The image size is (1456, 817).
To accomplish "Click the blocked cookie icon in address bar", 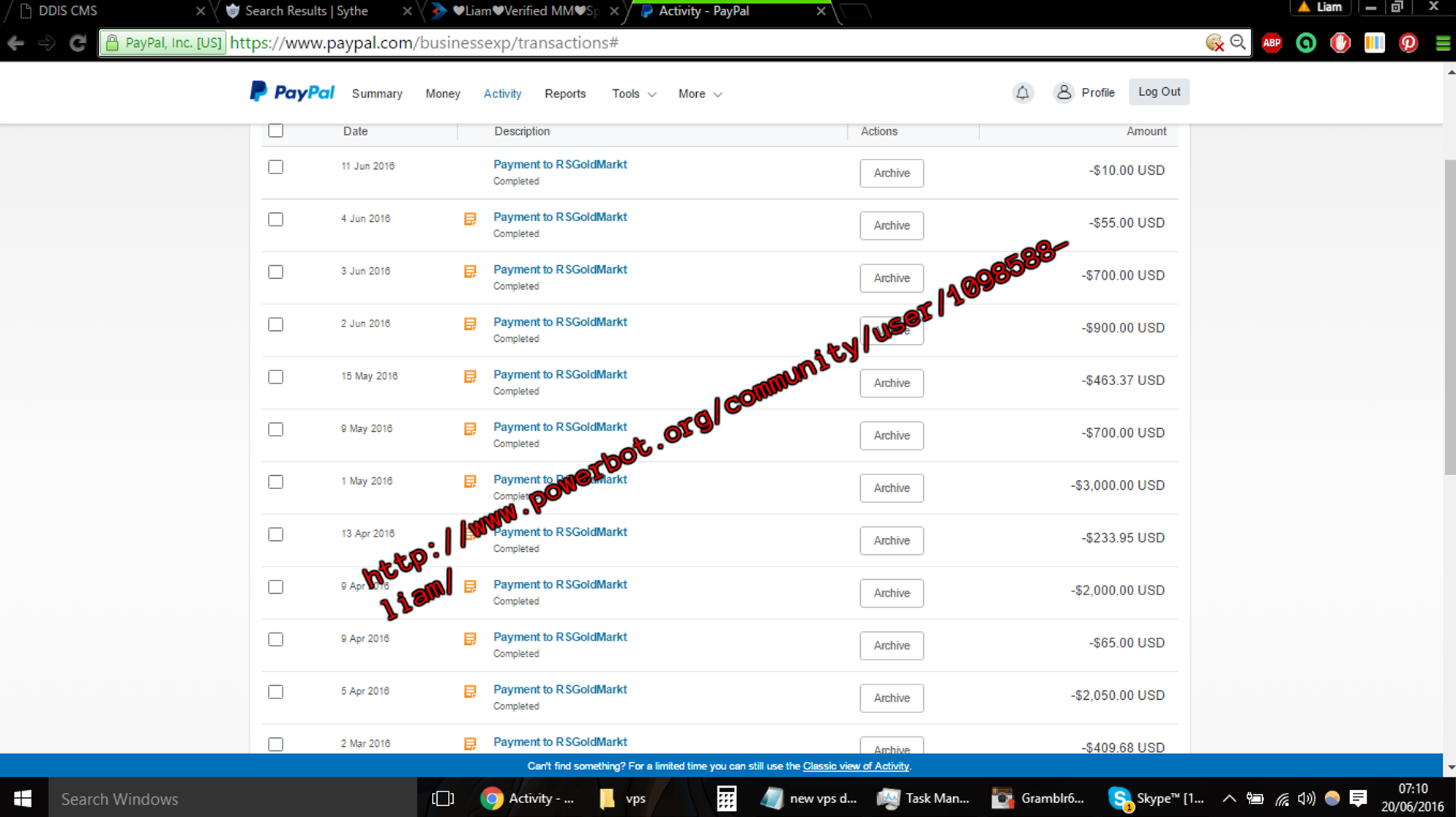I will (1214, 43).
